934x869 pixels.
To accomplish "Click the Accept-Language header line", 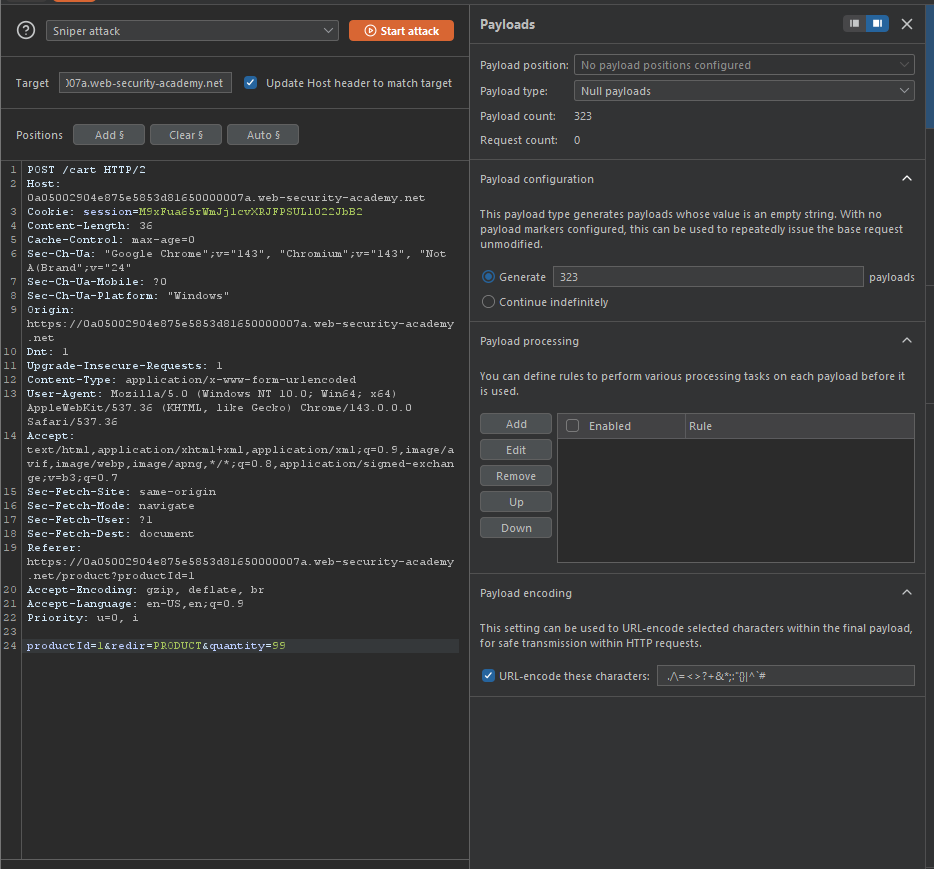I will 135,603.
